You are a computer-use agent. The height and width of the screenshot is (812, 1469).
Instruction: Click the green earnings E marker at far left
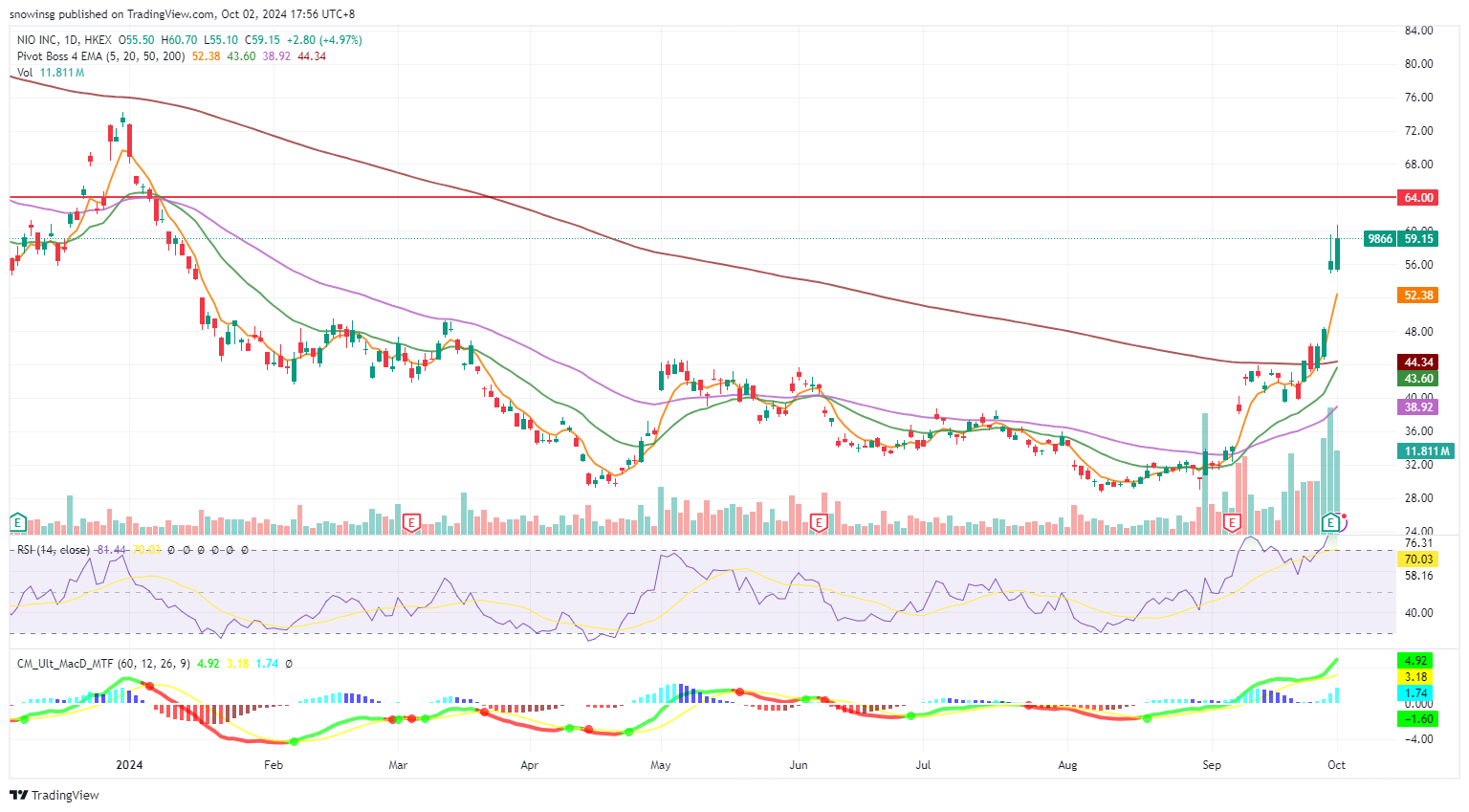[16, 521]
